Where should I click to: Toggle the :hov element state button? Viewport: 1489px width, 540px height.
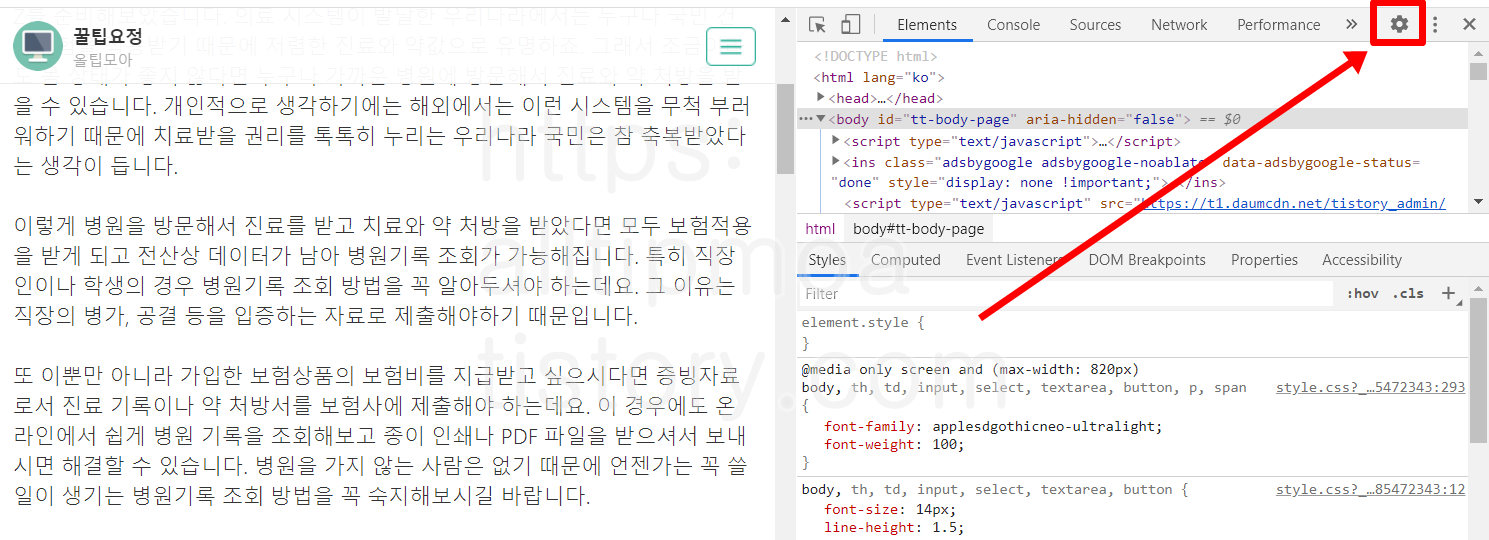1362,294
